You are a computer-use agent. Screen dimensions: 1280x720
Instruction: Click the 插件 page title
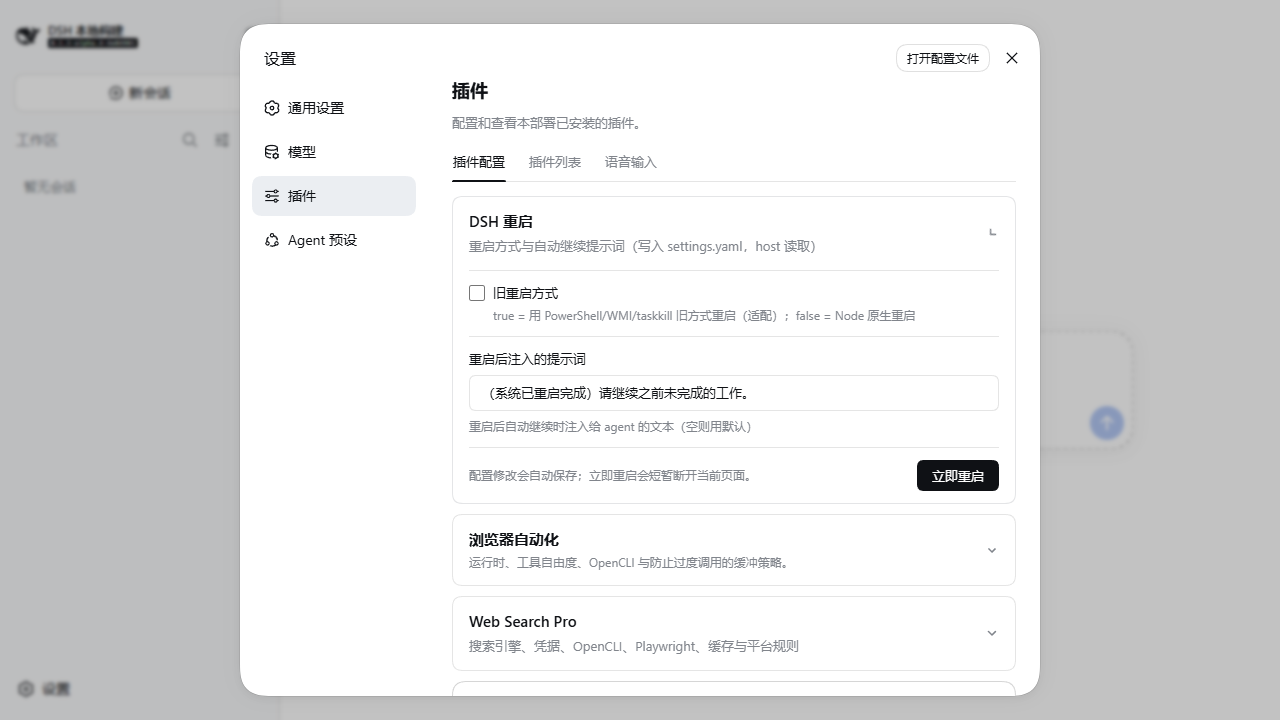coord(470,91)
